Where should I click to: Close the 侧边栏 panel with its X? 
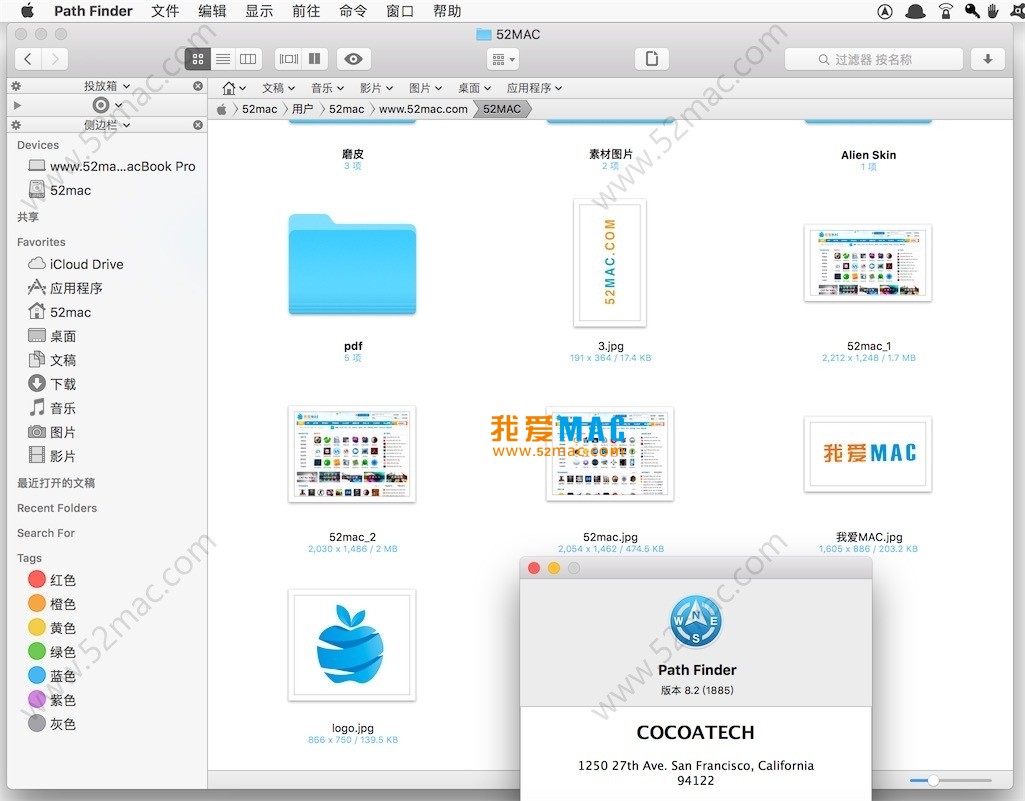point(198,125)
